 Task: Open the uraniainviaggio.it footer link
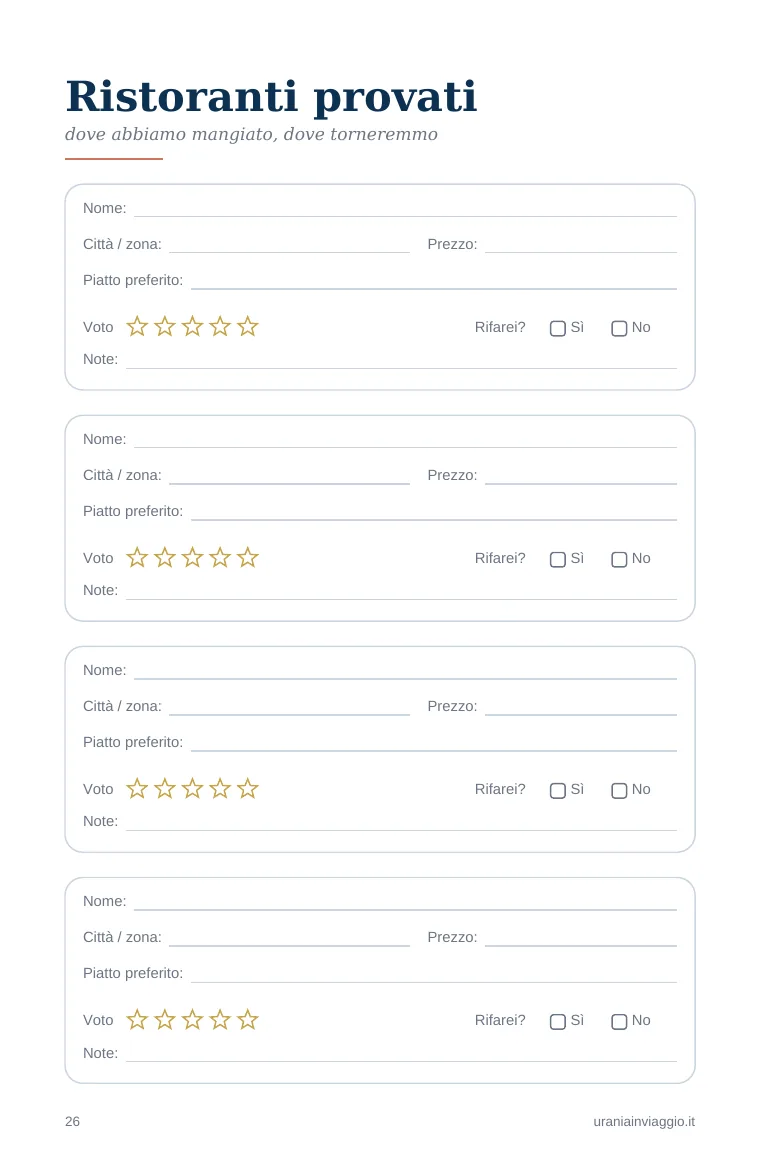click(x=644, y=1121)
